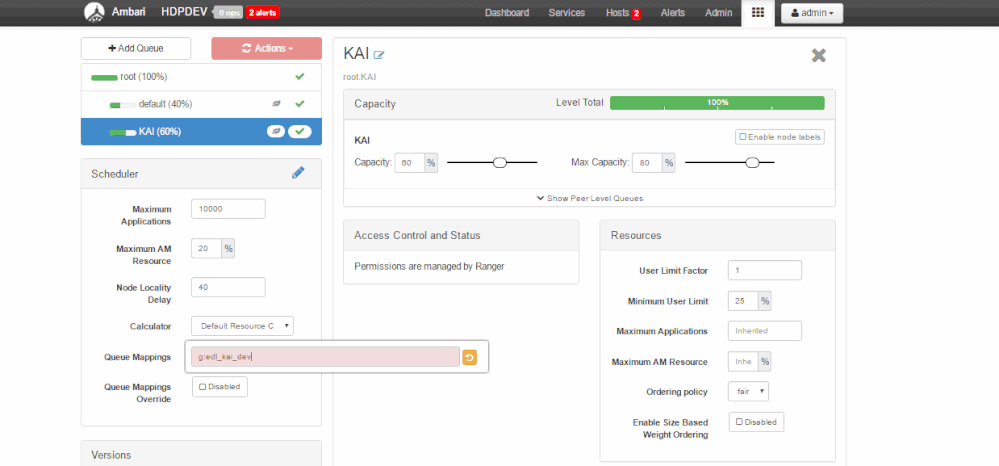The image size is (999, 466).
Task: Click the Max Capacity percent field
Action: tap(647, 163)
